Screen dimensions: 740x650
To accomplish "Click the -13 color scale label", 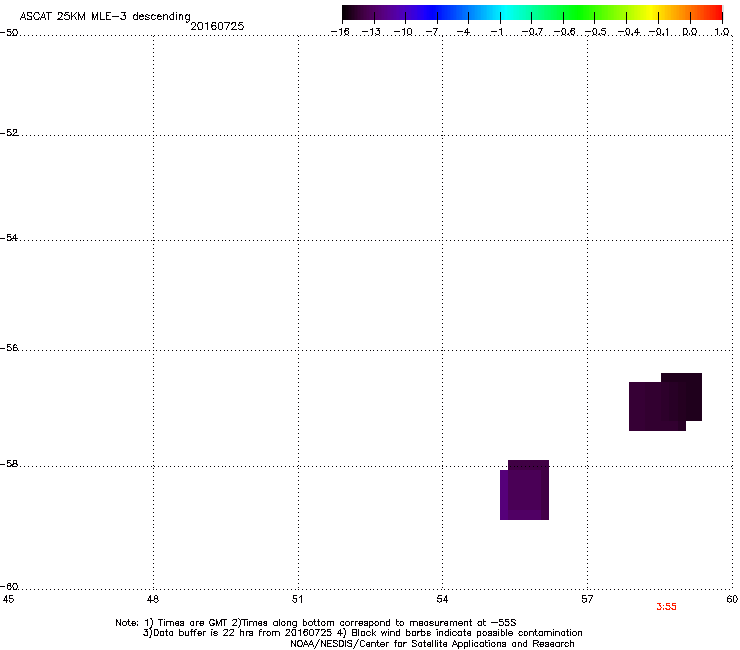I will coord(371,32).
